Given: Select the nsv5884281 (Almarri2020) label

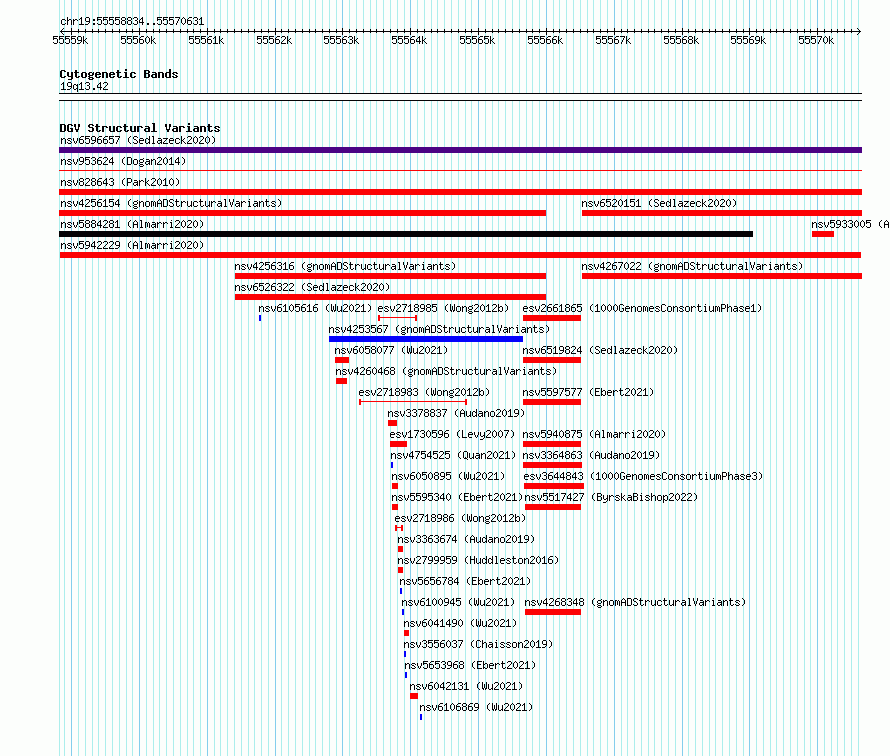Looking at the screenshot, I should coord(132,224).
